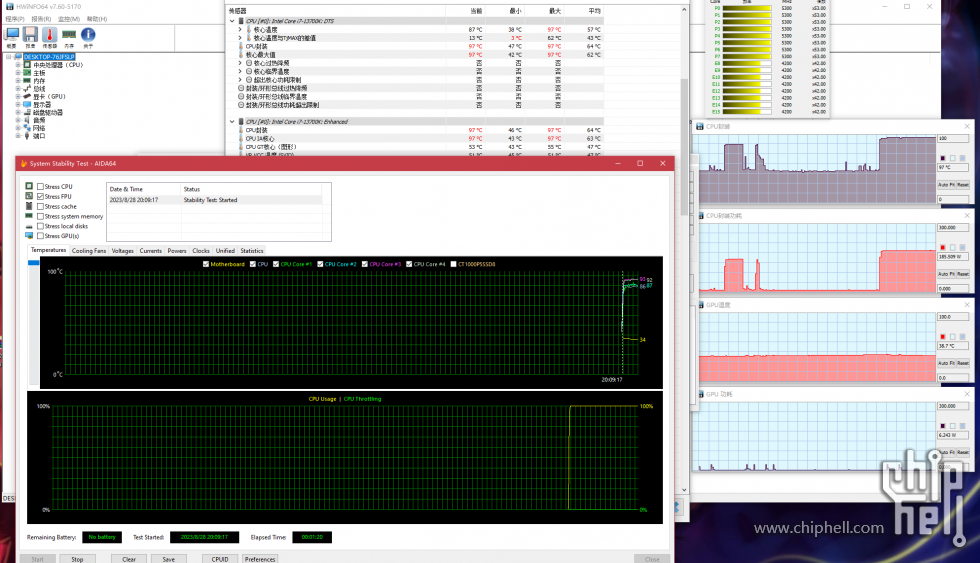
Task: Expand the 核心过热降频 sensor row
Action: pos(240,63)
